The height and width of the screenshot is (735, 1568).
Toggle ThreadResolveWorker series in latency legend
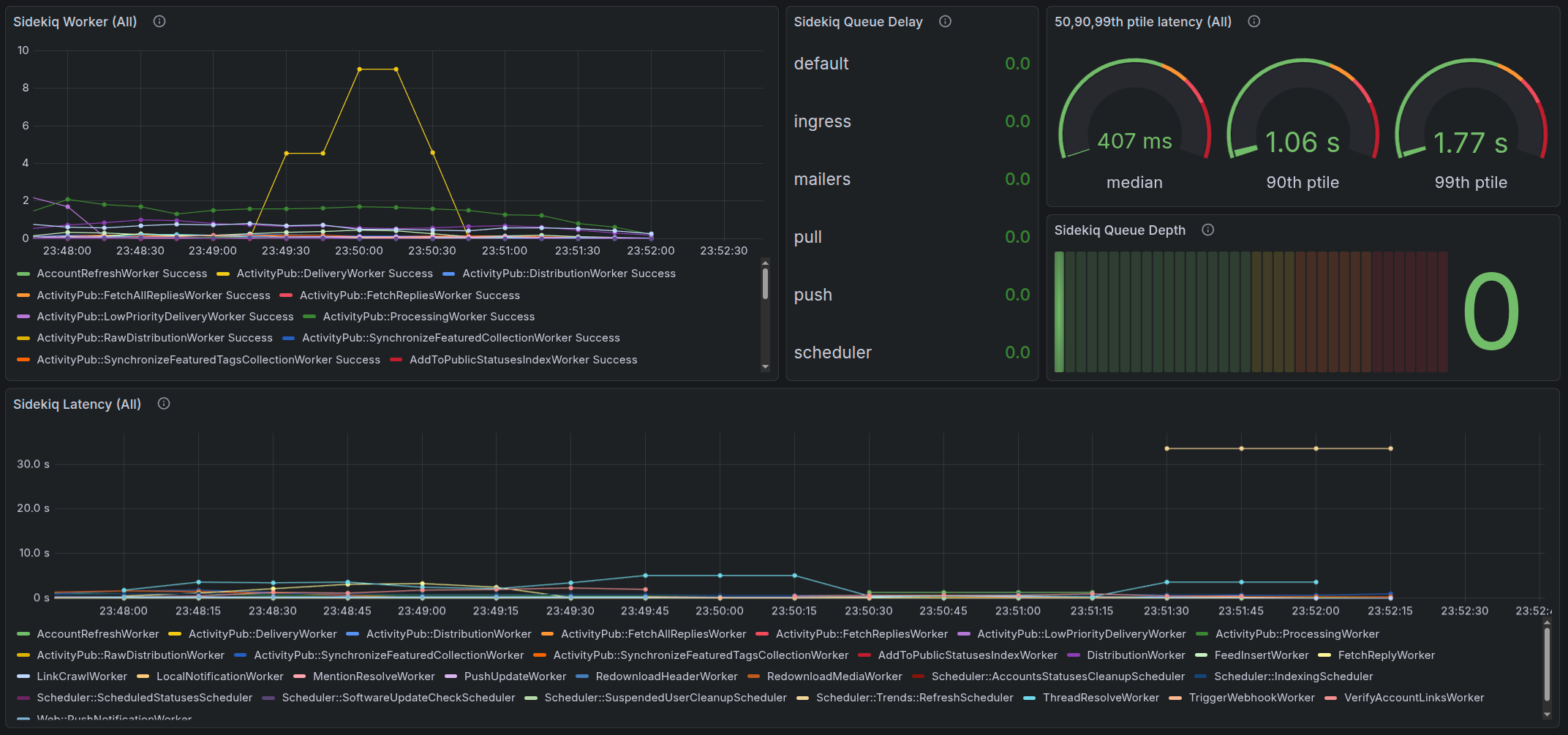1101,698
